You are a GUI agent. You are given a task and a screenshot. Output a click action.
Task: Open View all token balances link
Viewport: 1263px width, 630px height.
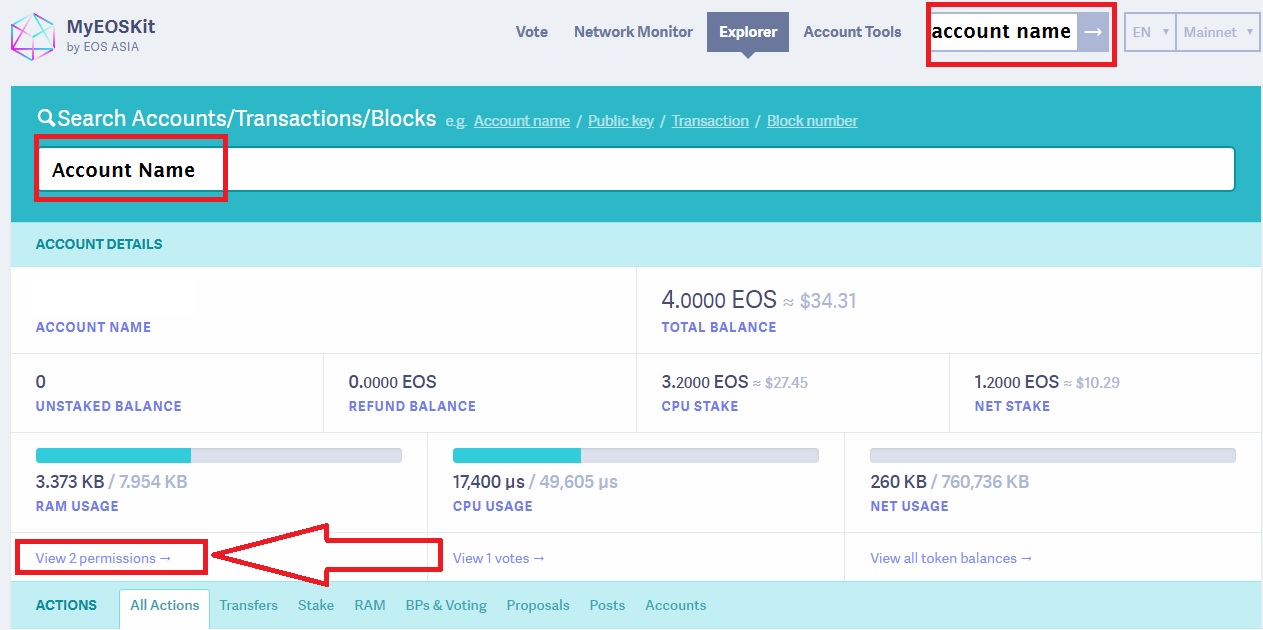pyautogui.click(x=951, y=558)
